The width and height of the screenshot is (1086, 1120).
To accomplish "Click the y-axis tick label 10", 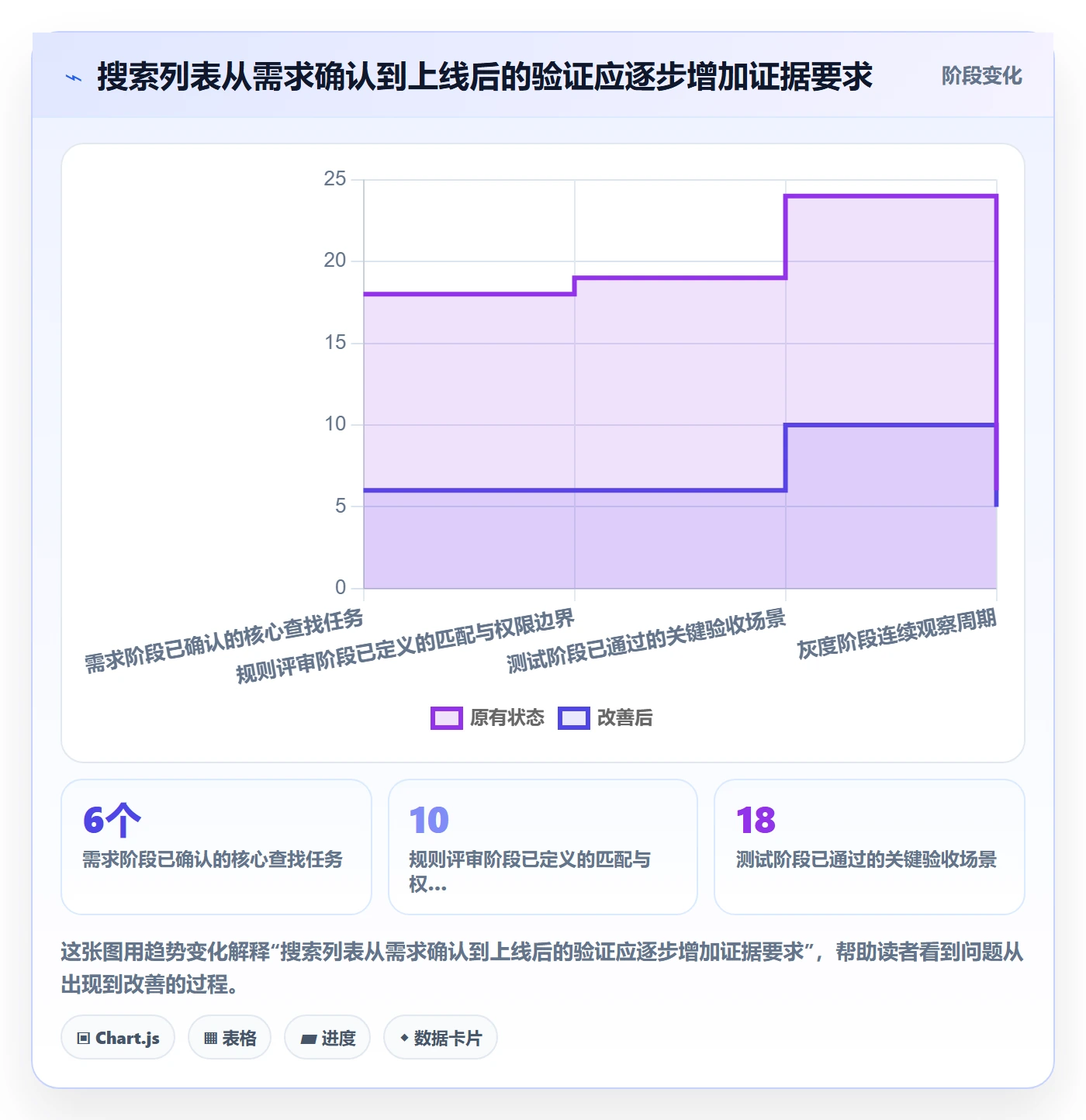I will pos(335,424).
